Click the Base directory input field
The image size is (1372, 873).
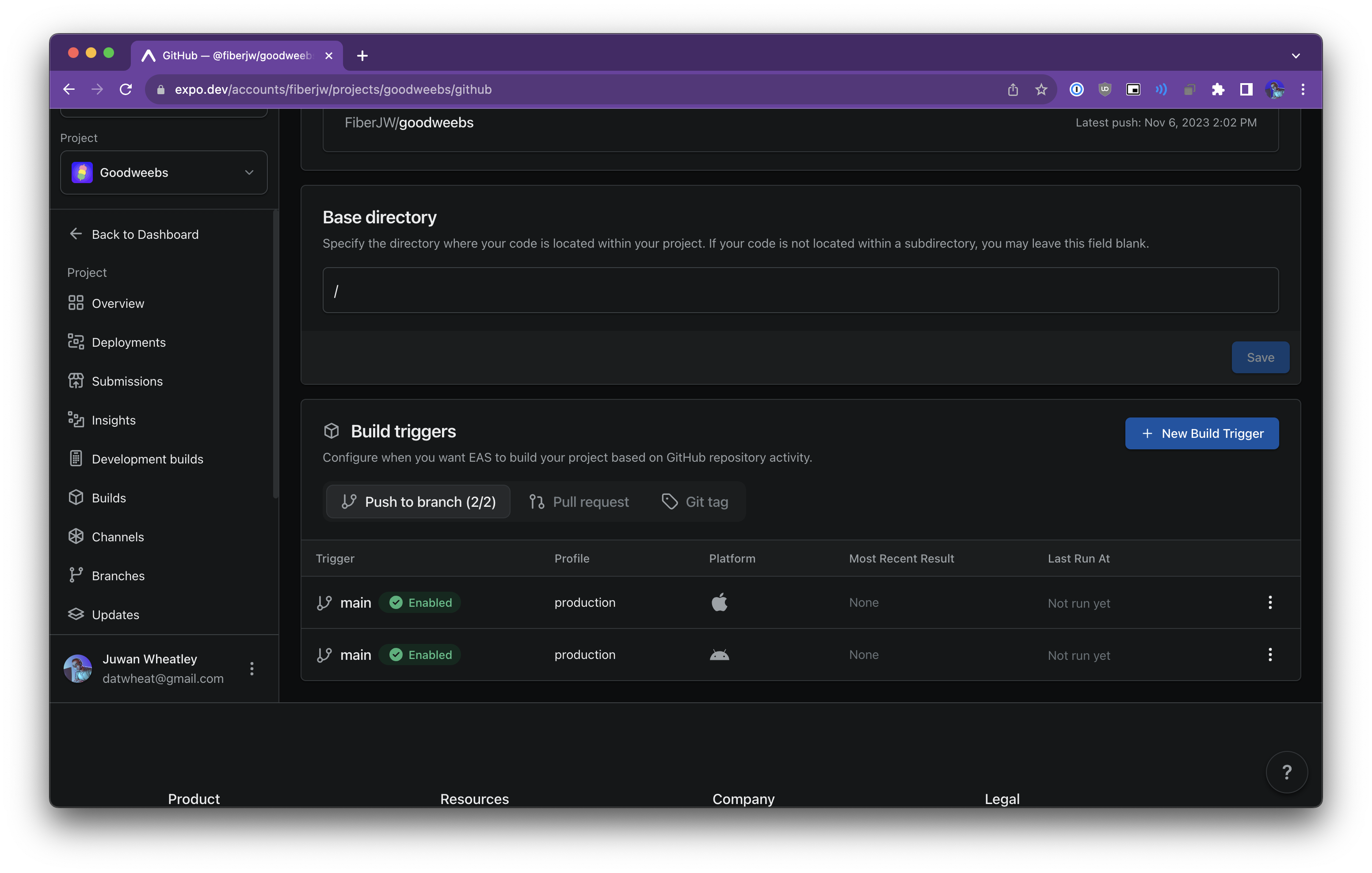[x=800, y=290]
